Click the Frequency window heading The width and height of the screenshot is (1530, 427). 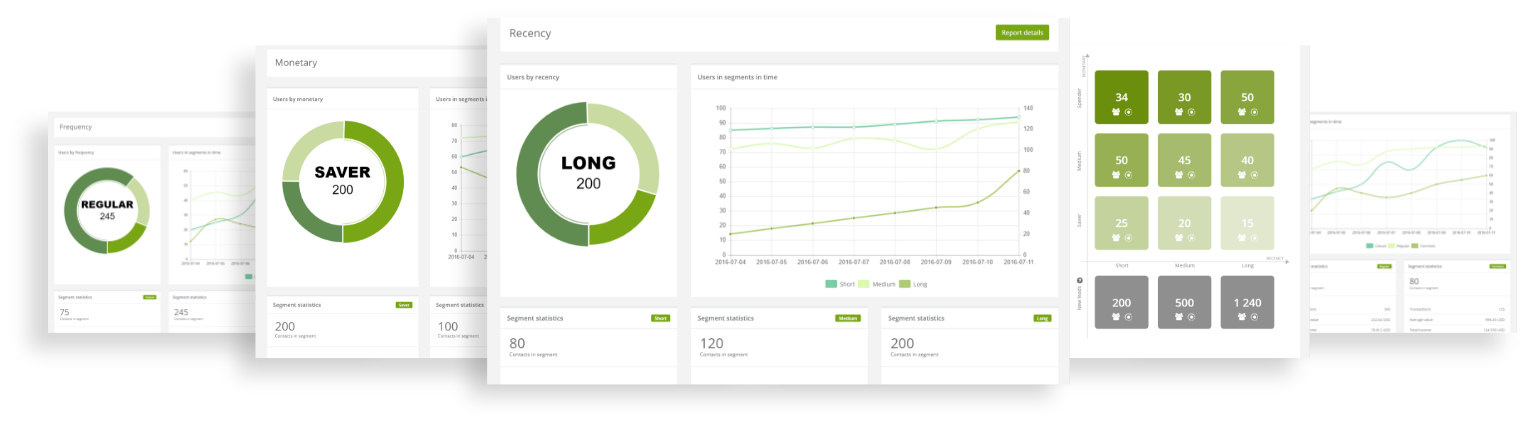pos(76,127)
